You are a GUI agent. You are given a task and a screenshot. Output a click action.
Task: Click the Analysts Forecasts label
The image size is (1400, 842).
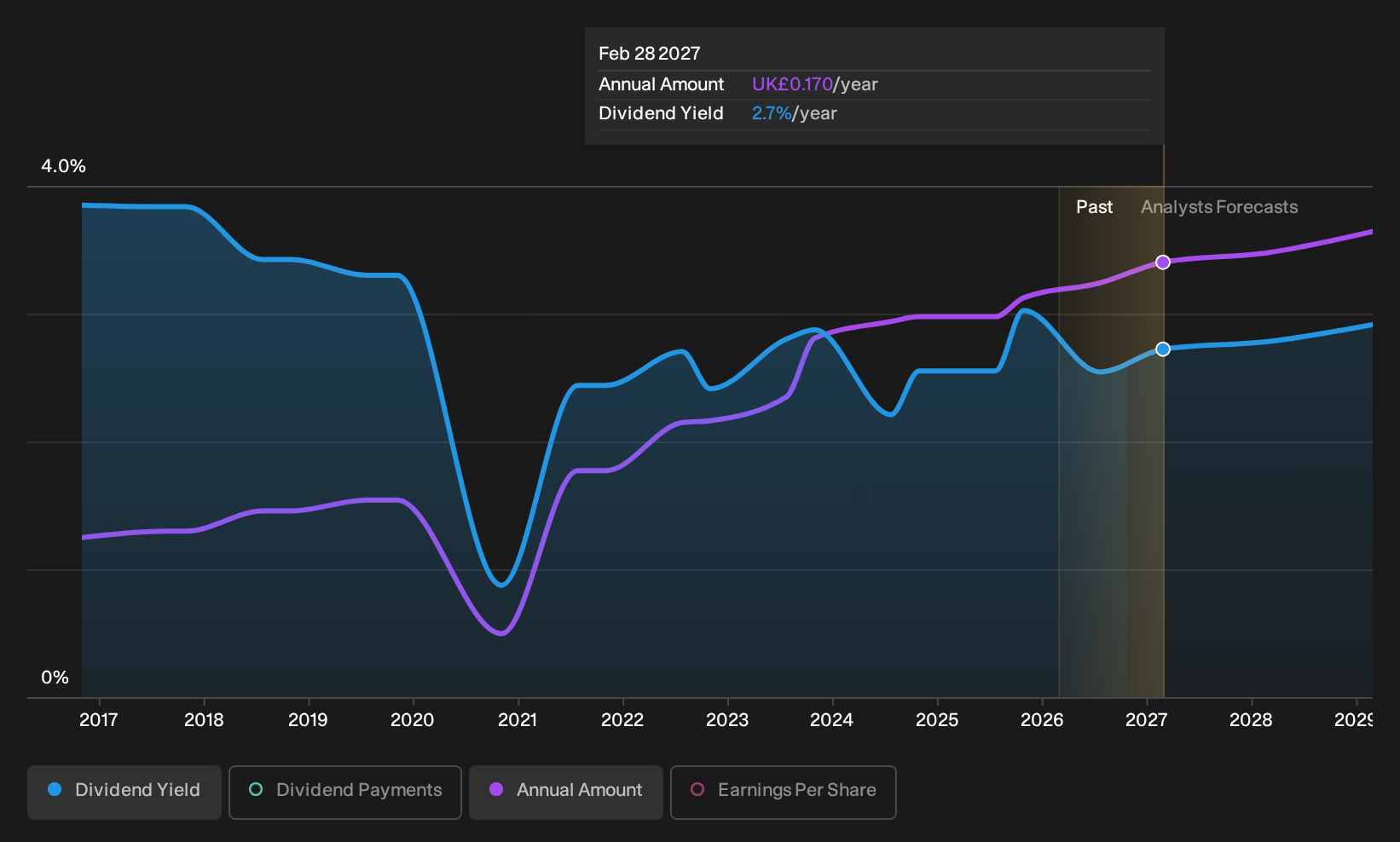1219,207
